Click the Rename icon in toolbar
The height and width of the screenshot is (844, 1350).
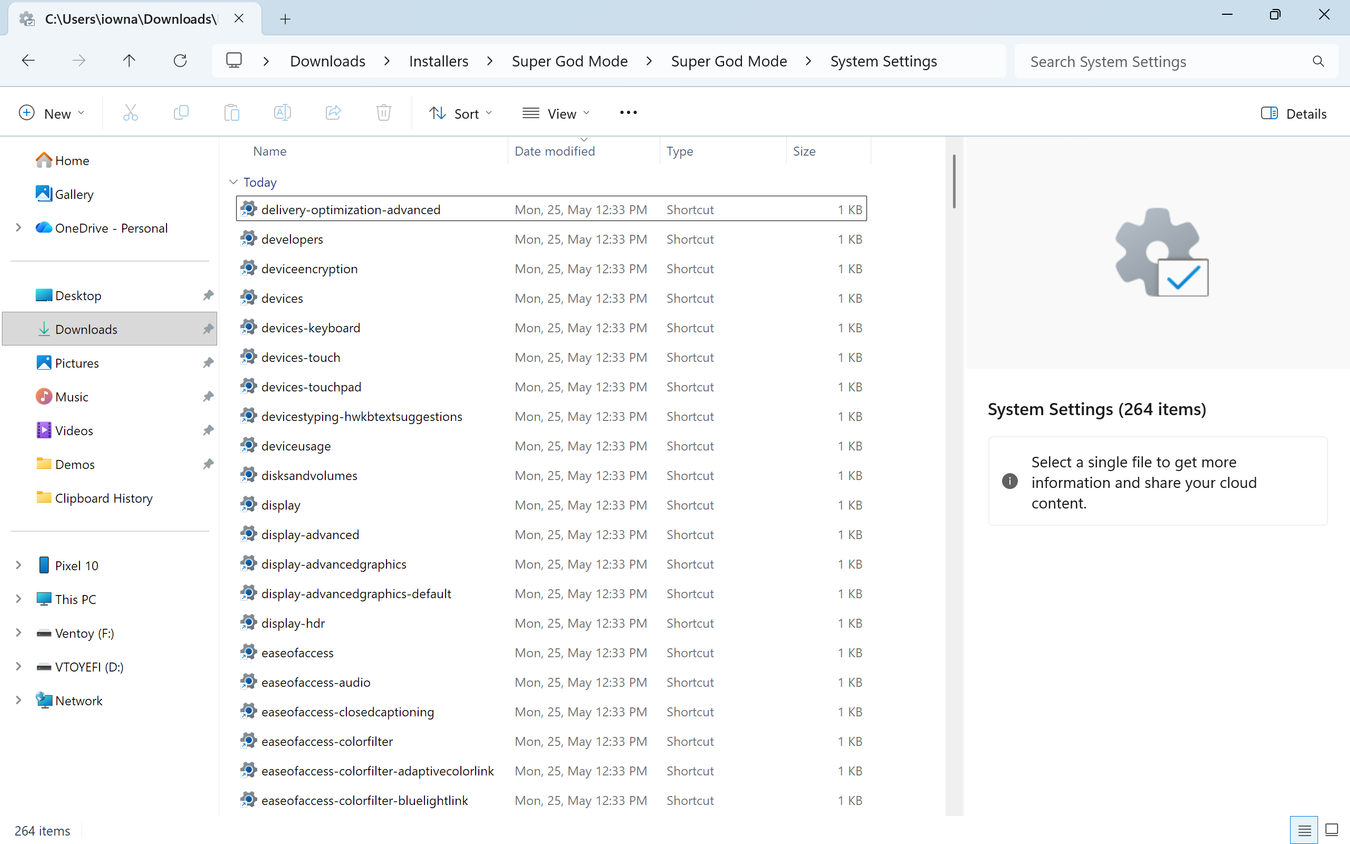(283, 113)
